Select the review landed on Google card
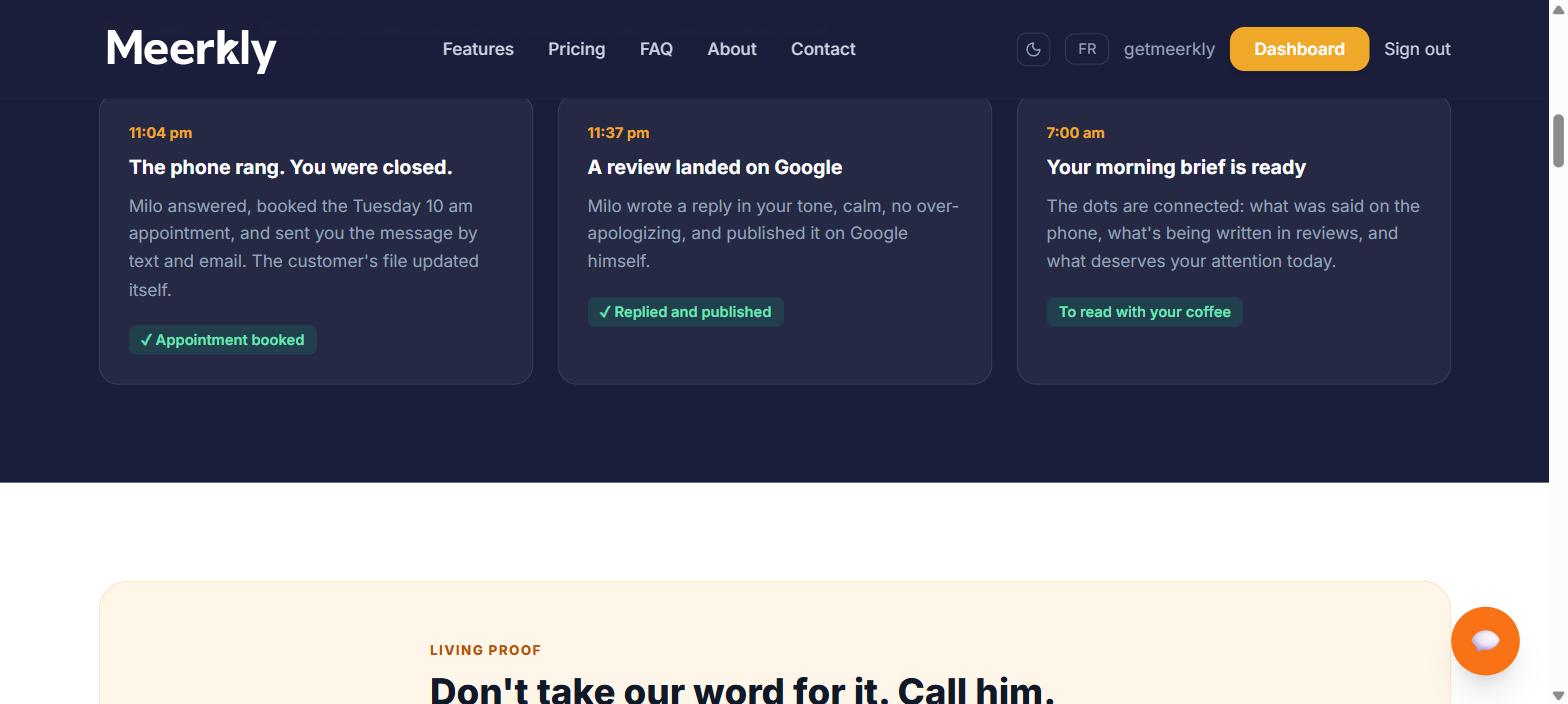Viewport: 1568px width, 704px height. pyautogui.click(x=775, y=240)
